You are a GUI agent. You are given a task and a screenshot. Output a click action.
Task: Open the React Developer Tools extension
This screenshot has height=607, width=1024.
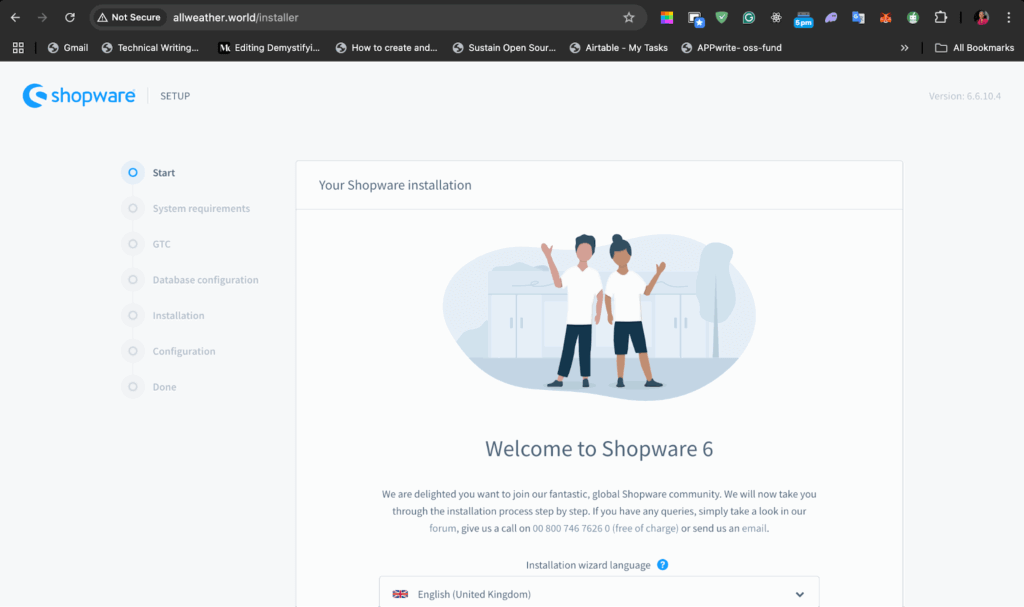click(x=776, y=18)
